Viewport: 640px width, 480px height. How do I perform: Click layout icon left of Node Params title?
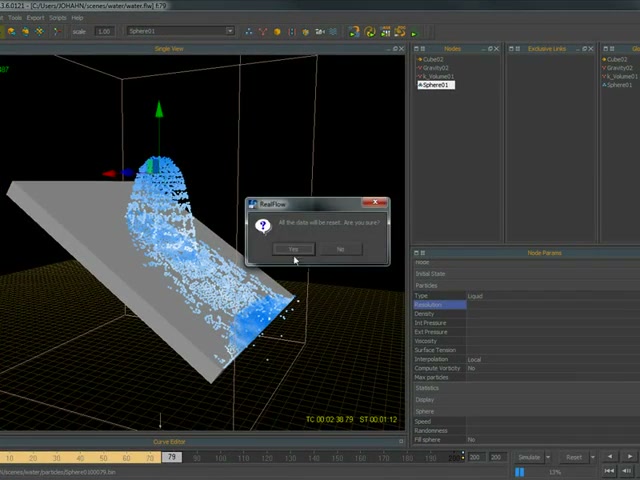tap(423, 253)
